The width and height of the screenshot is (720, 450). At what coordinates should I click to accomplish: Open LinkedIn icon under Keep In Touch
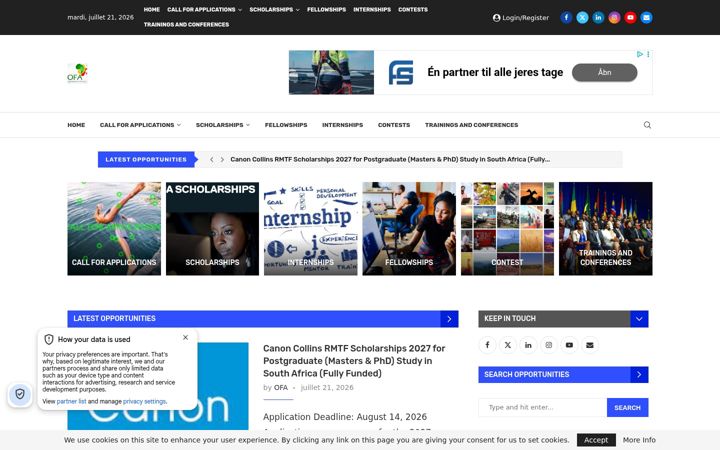pos(528,345)
